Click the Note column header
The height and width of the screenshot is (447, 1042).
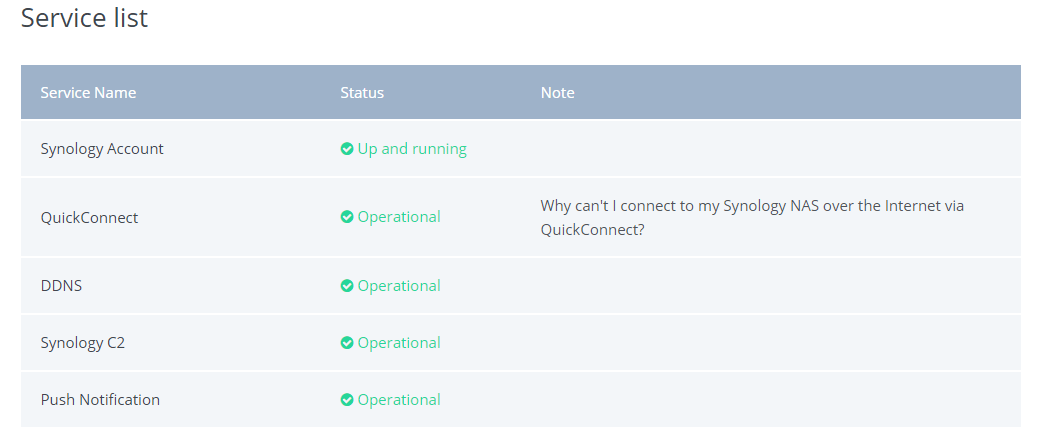(558, 92)
